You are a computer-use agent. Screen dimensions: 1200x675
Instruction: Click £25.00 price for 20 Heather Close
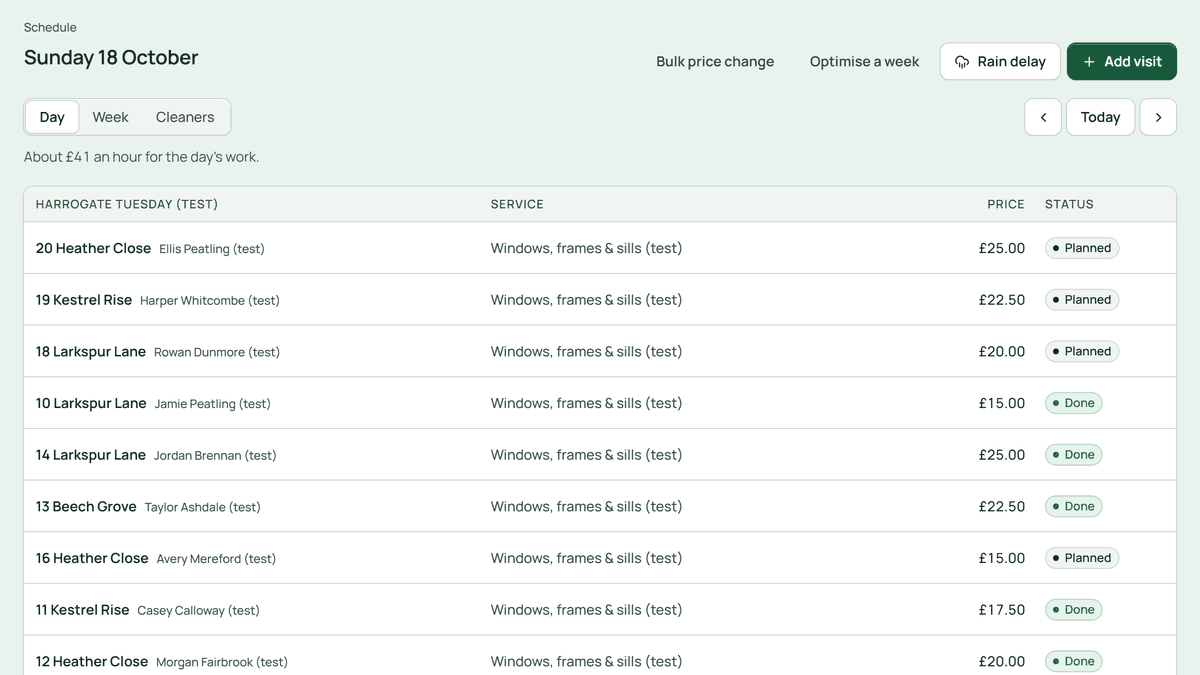point(1002,248)
